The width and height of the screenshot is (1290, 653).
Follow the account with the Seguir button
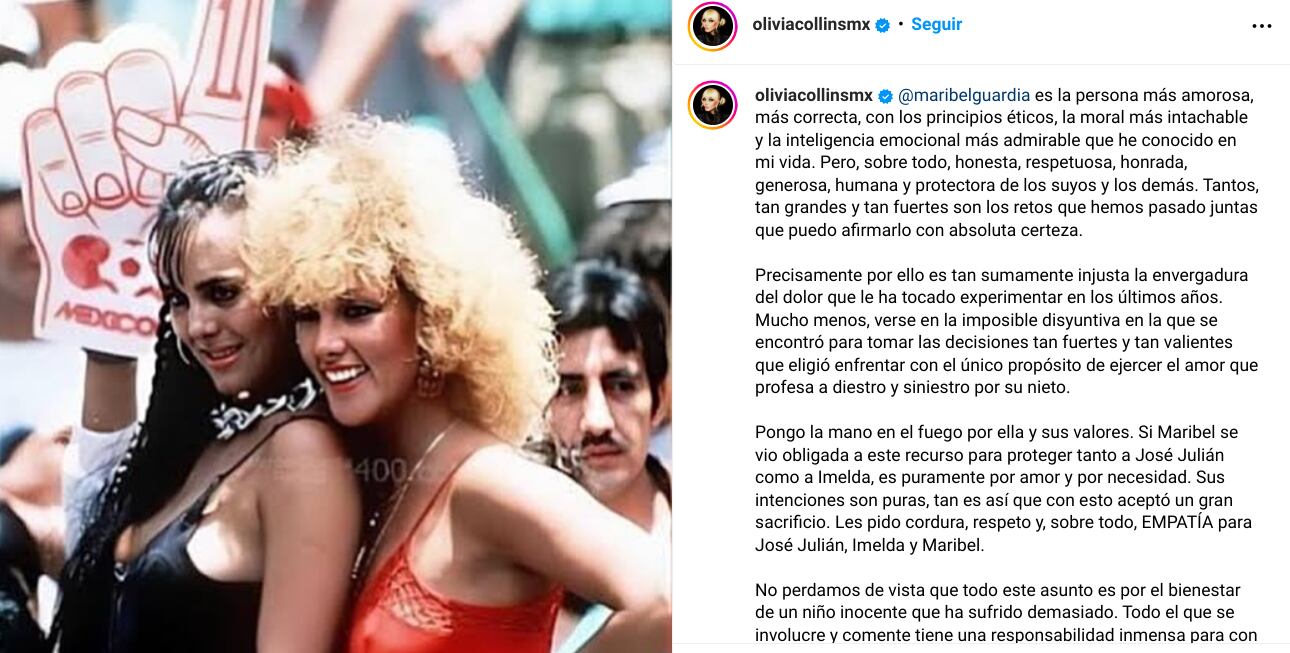(936, 25)
